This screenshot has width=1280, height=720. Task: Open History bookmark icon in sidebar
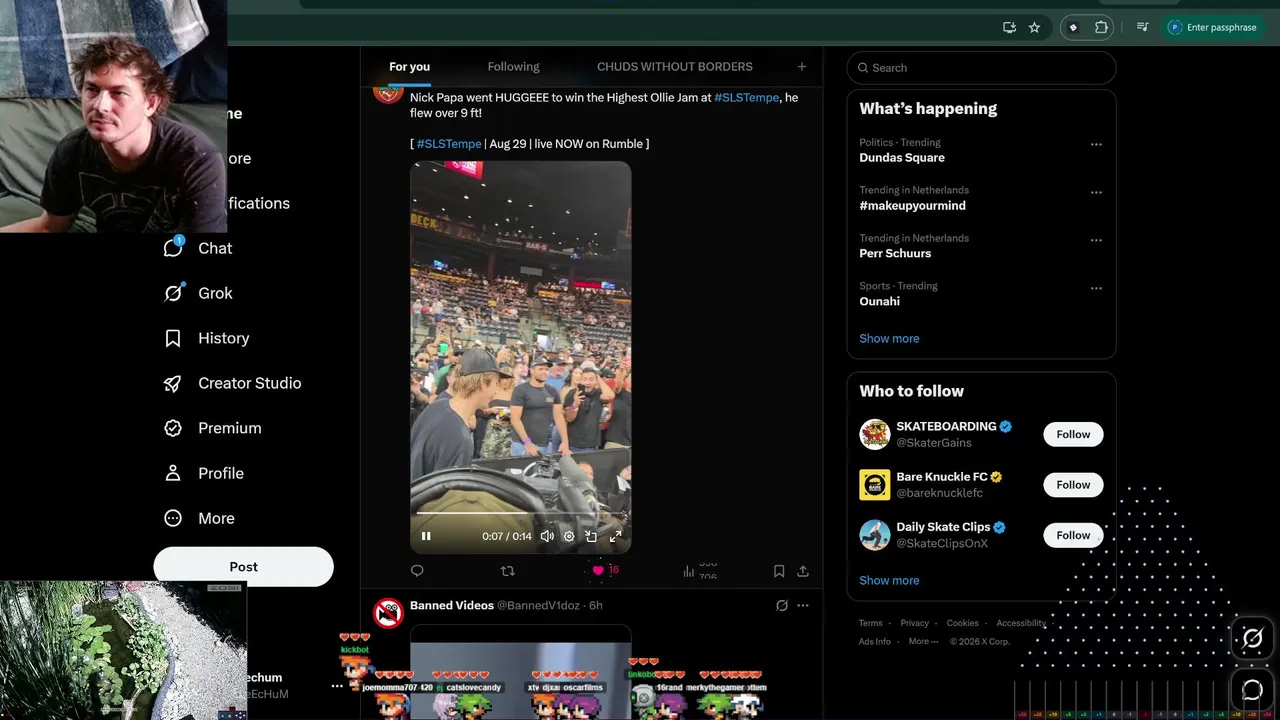pos(173,338)
